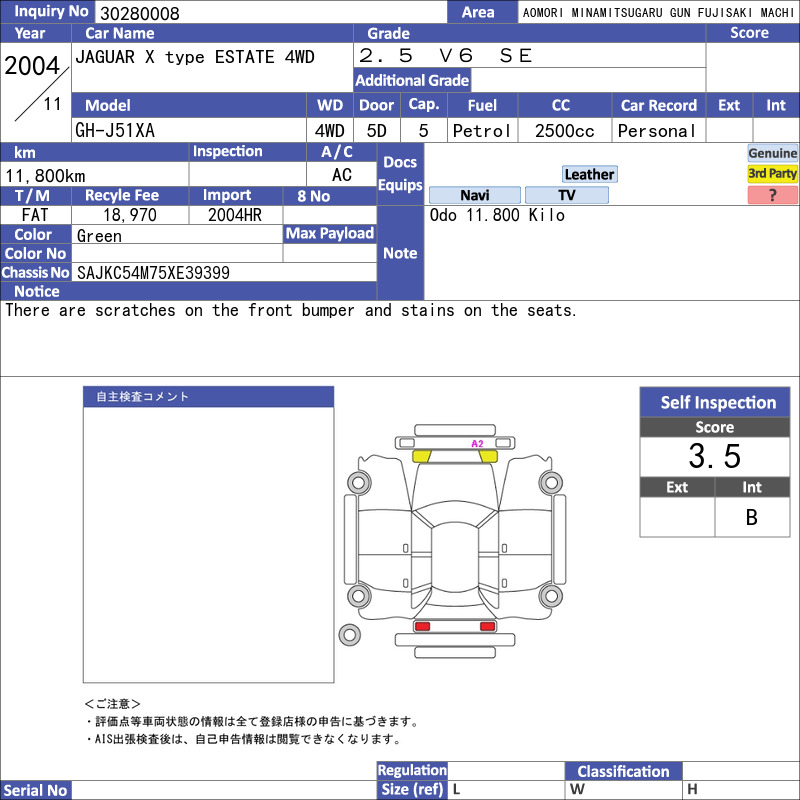The image size is (800, 800).
Task: Click inquiry number 30280008
Action: coord(140,14)
